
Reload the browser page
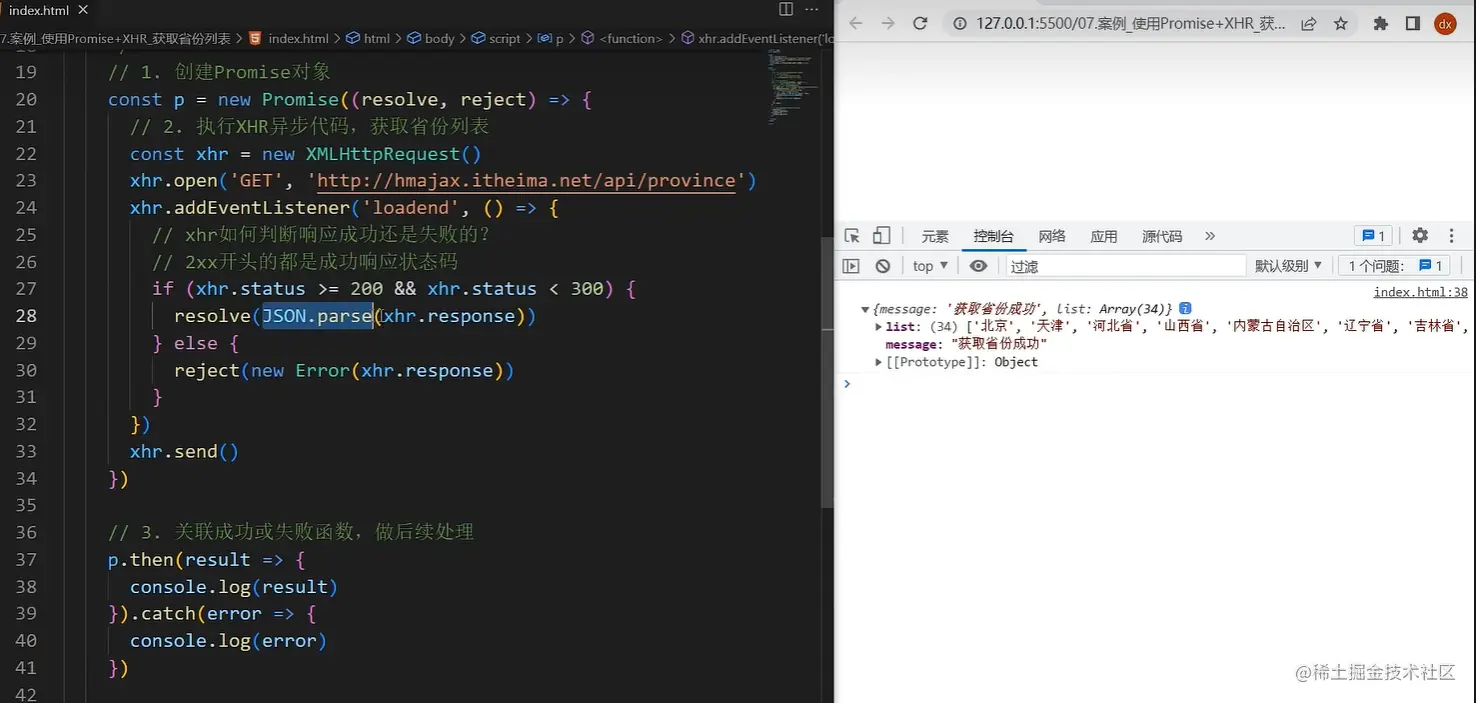920,23
